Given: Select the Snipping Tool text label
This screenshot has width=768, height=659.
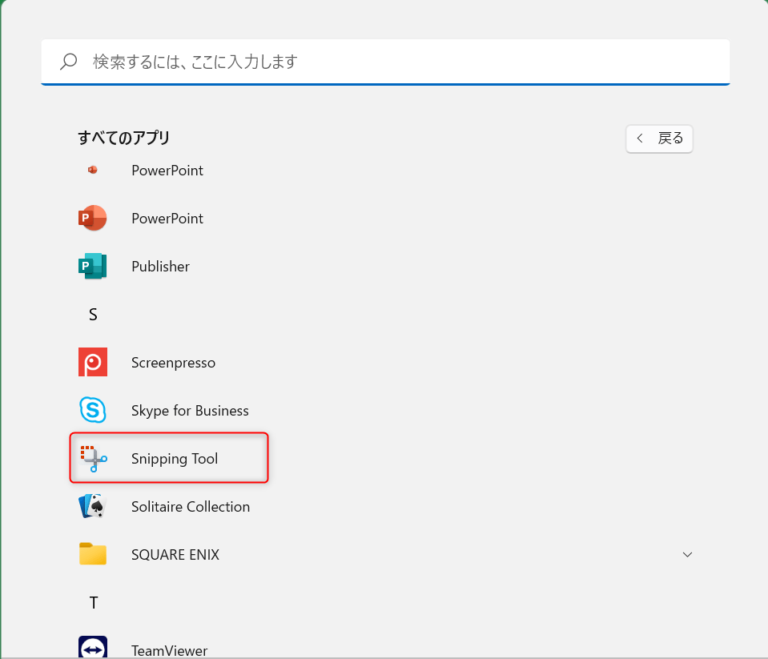Looking at the screenshot, I should [x=174, y=459].
